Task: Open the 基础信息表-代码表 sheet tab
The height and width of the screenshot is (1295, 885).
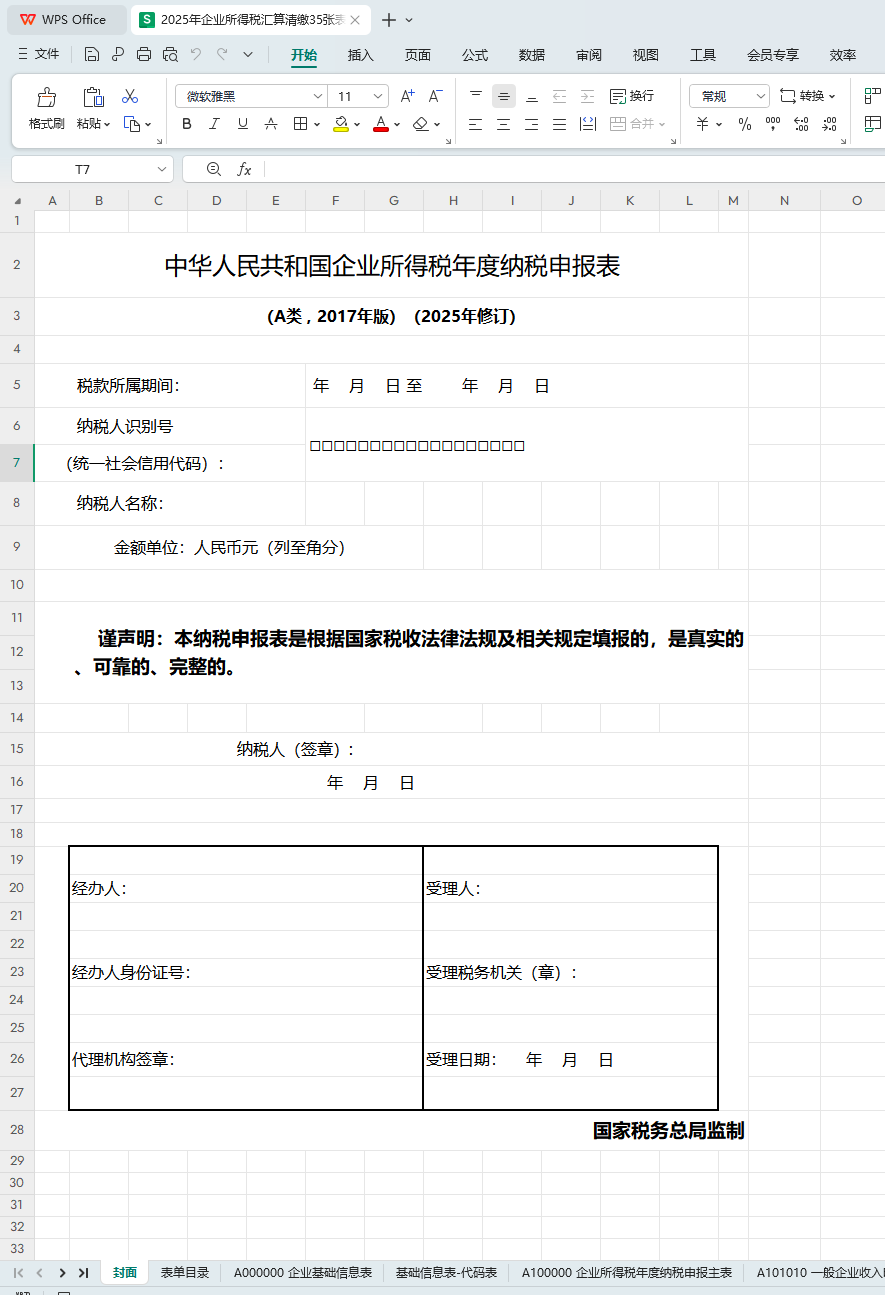Action: coord(446,1273)
